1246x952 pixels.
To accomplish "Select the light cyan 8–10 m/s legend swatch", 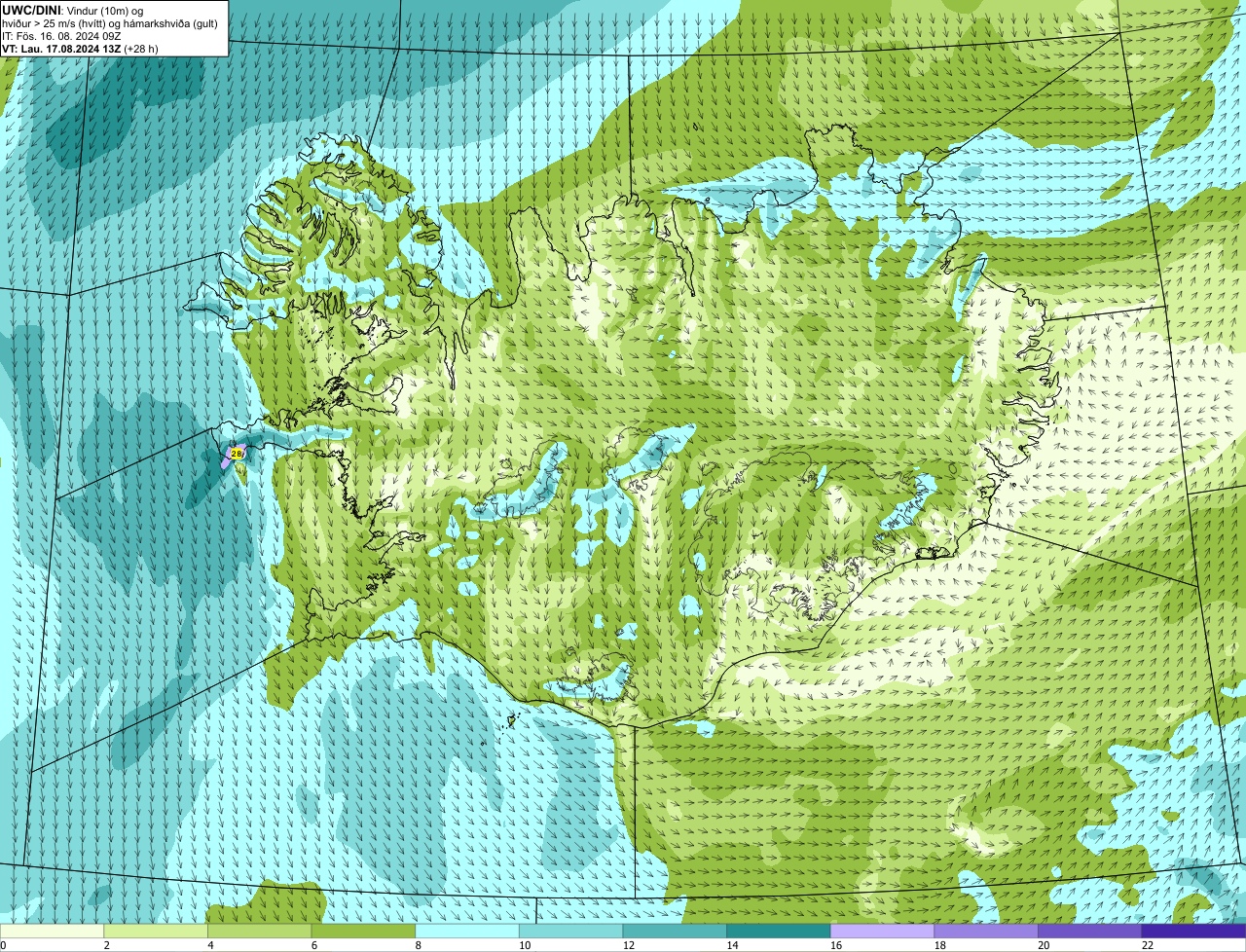I will coord(467,931).
